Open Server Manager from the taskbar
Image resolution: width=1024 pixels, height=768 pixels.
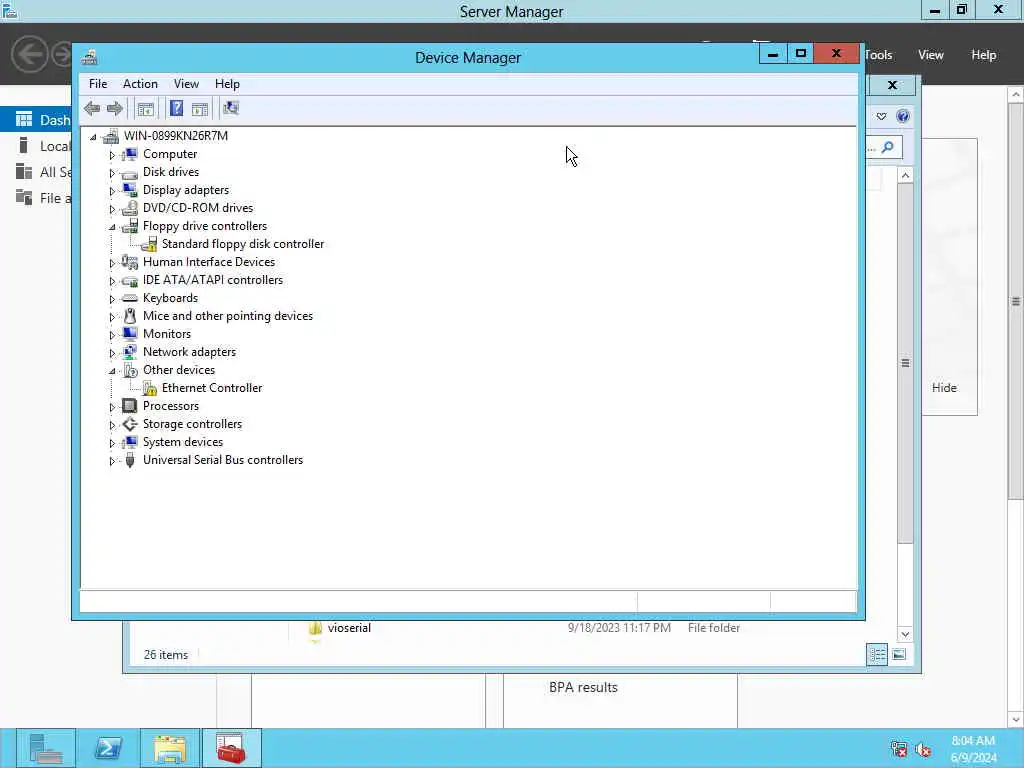pyautogui.click(x=46, y=748)
